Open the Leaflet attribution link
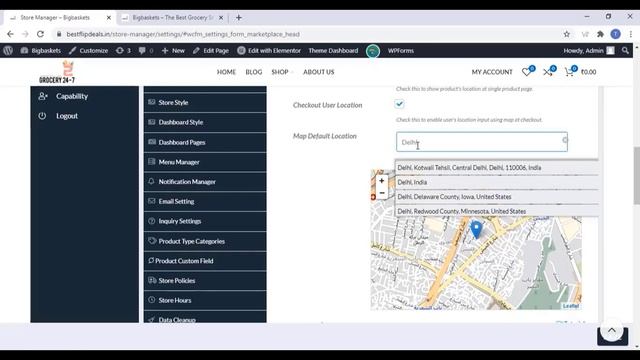Screen dimensions: 640x360 (x=571, y=306)
